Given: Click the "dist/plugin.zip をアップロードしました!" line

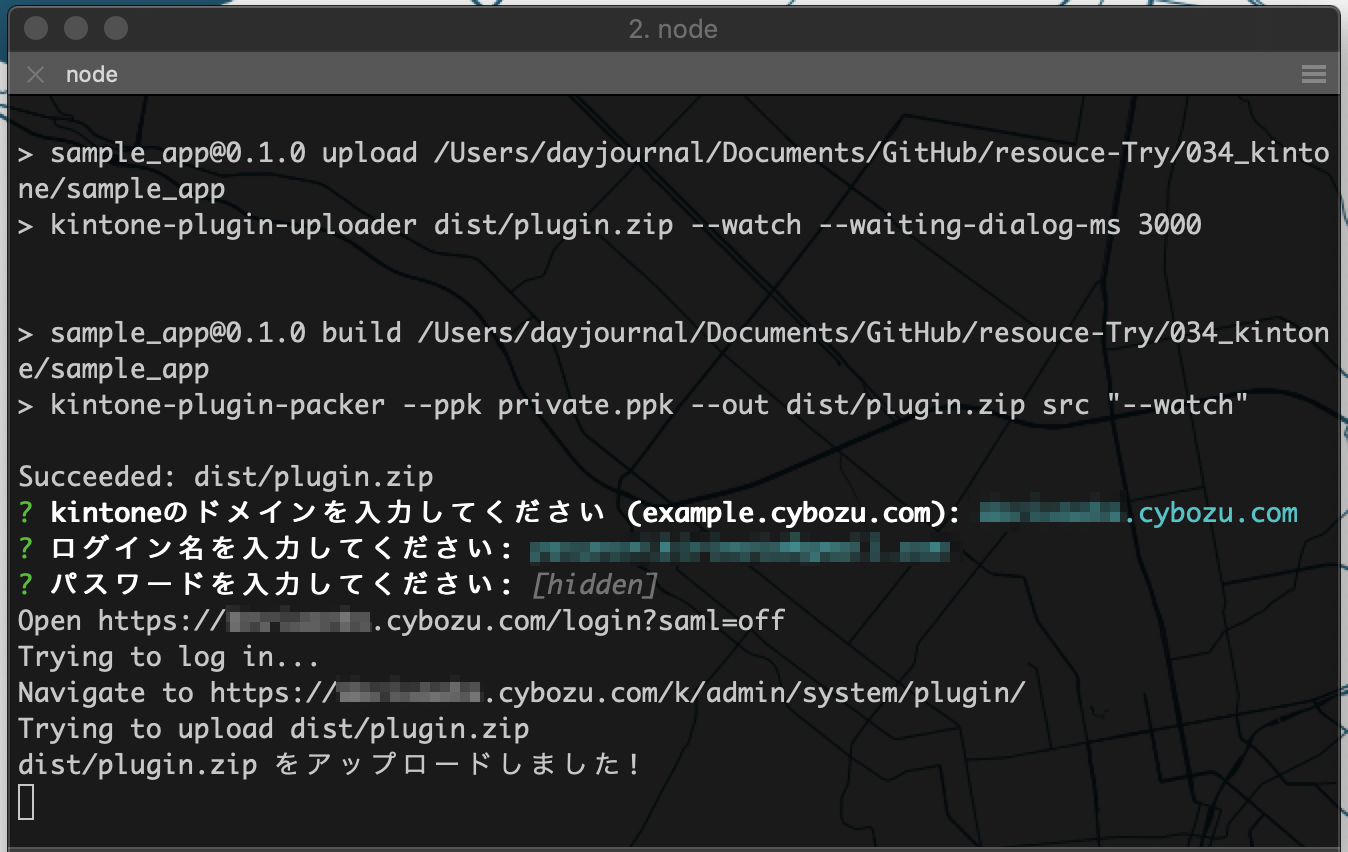Looking at the screenshot, I should coord(330,765).
